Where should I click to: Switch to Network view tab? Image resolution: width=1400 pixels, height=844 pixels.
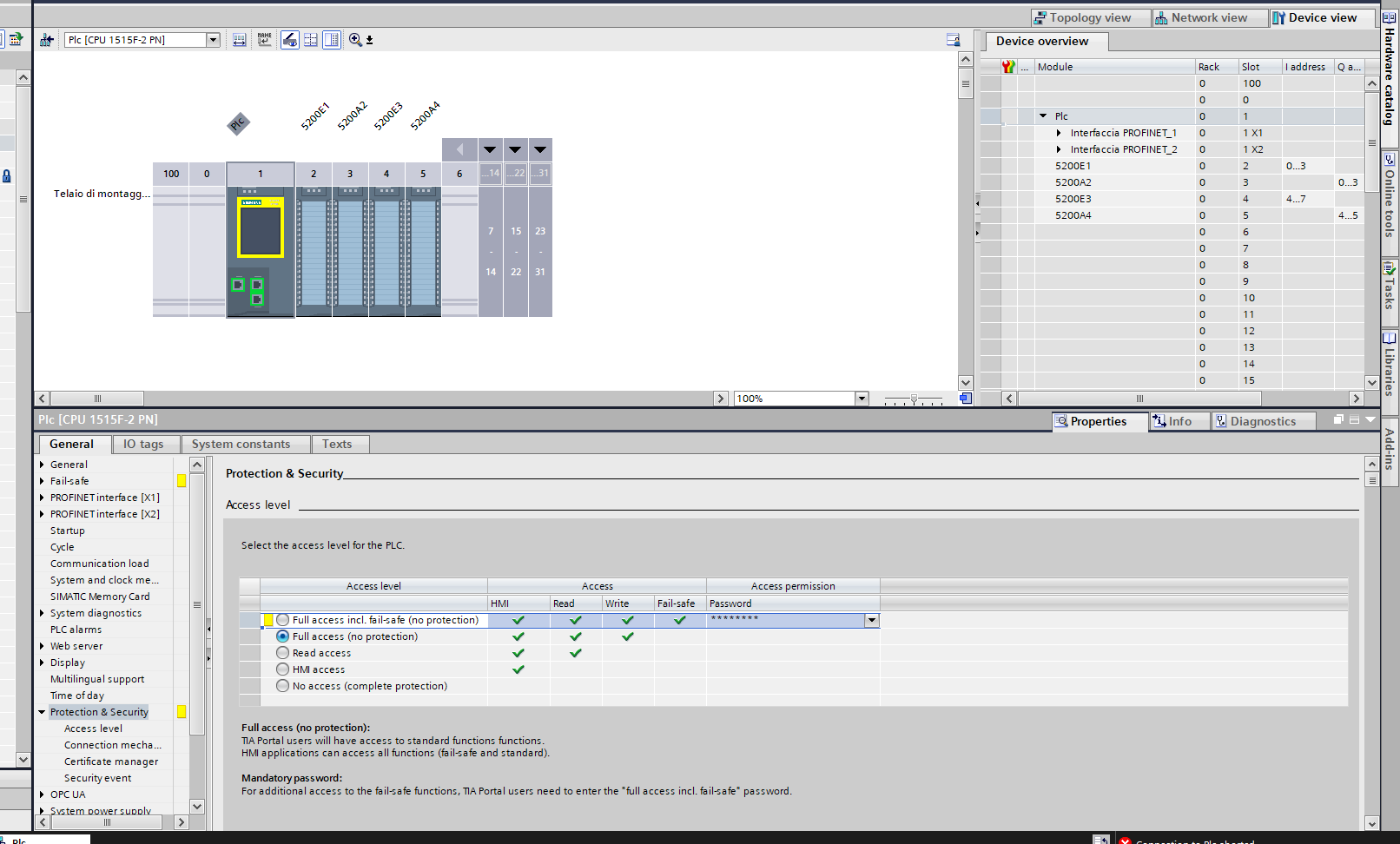pyautogui.click(x=1209, y=18)
